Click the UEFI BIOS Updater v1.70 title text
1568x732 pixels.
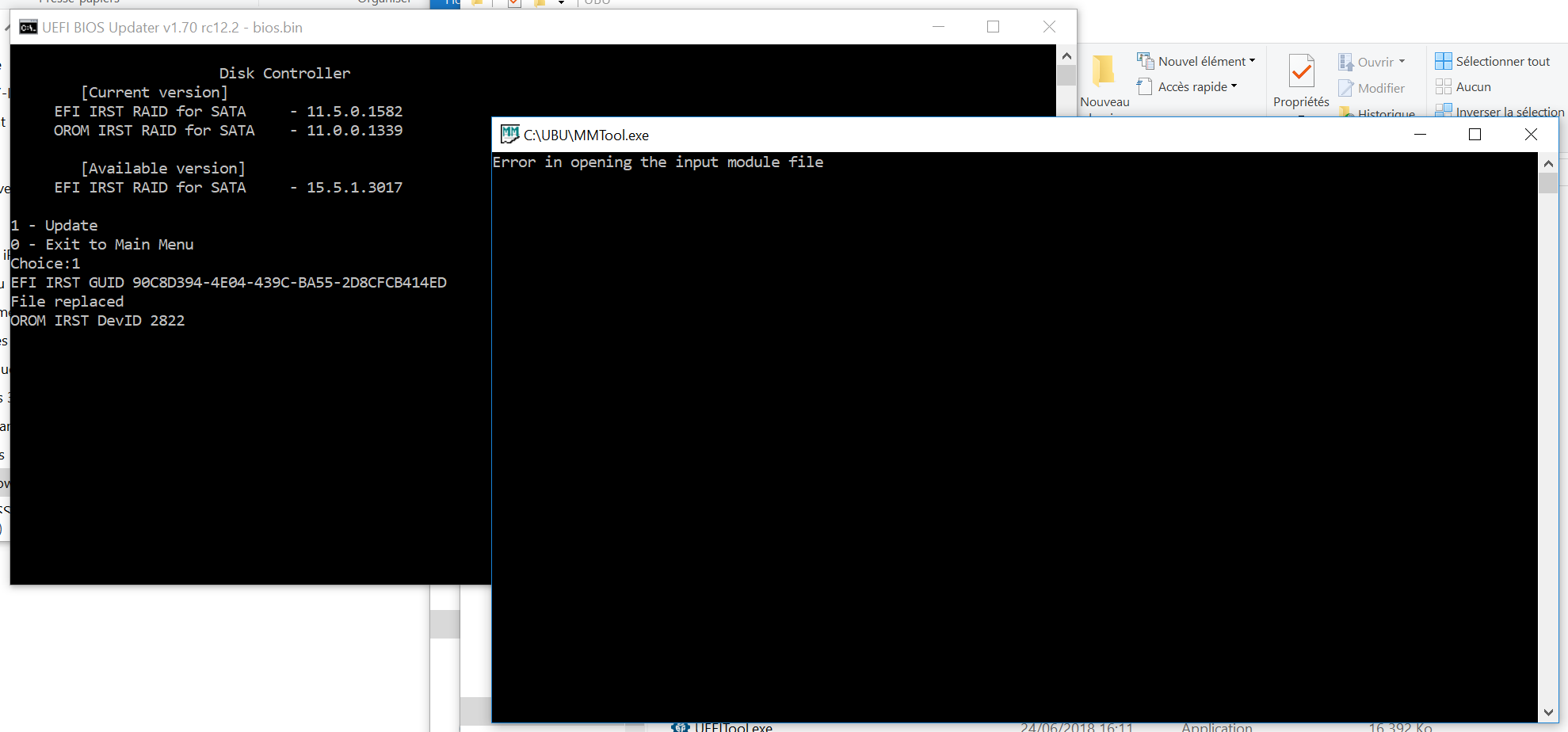172,27
